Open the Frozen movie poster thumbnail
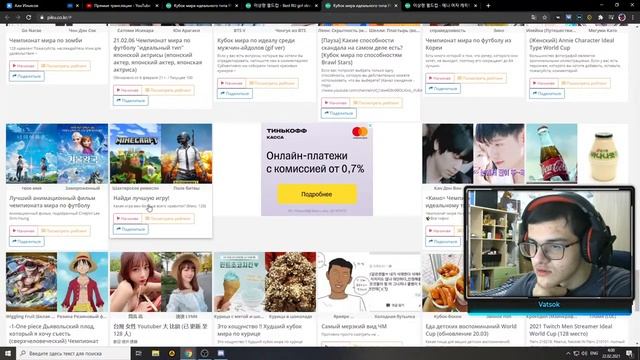The height and width of the screenshot is (360, 640). (82, 153)
